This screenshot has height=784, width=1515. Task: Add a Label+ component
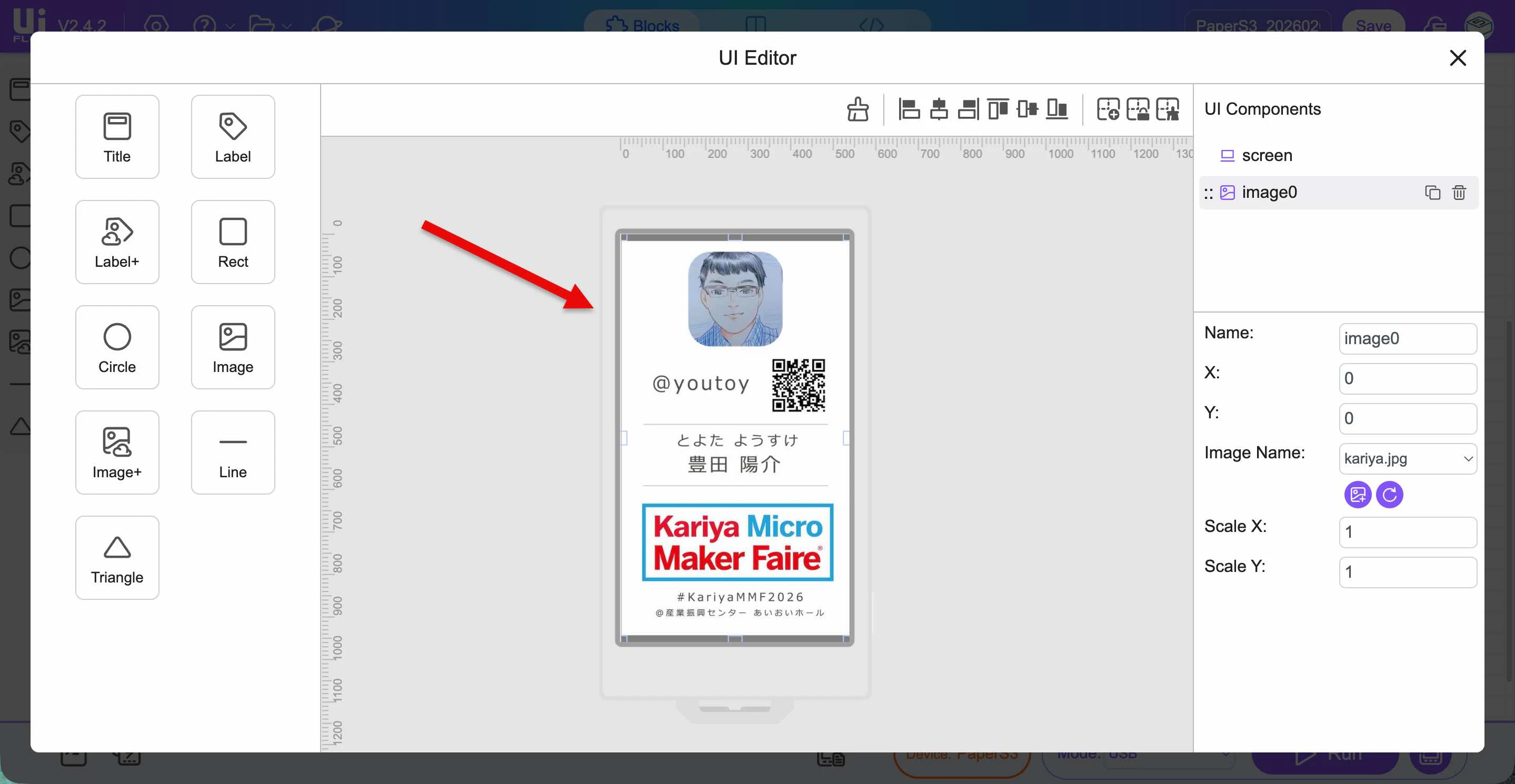click(117, 242)
